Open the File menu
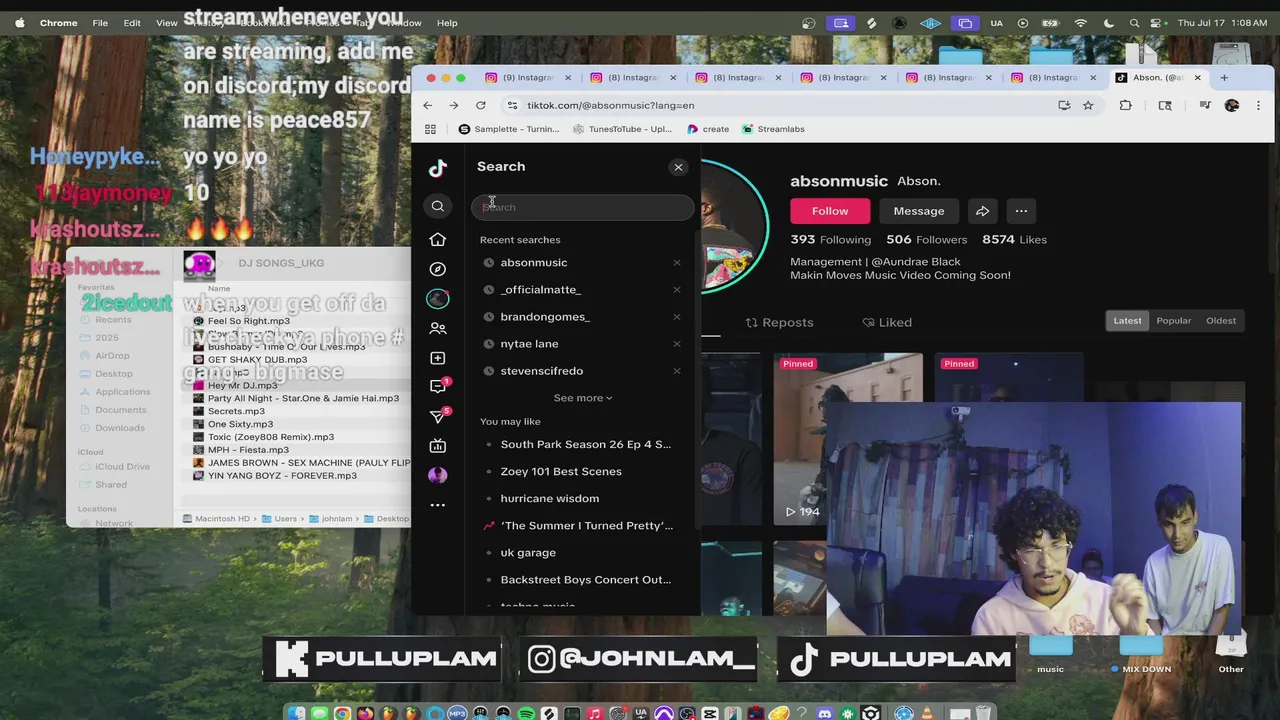The height and width of the screenshot is (720, 1280). point(100,23)
